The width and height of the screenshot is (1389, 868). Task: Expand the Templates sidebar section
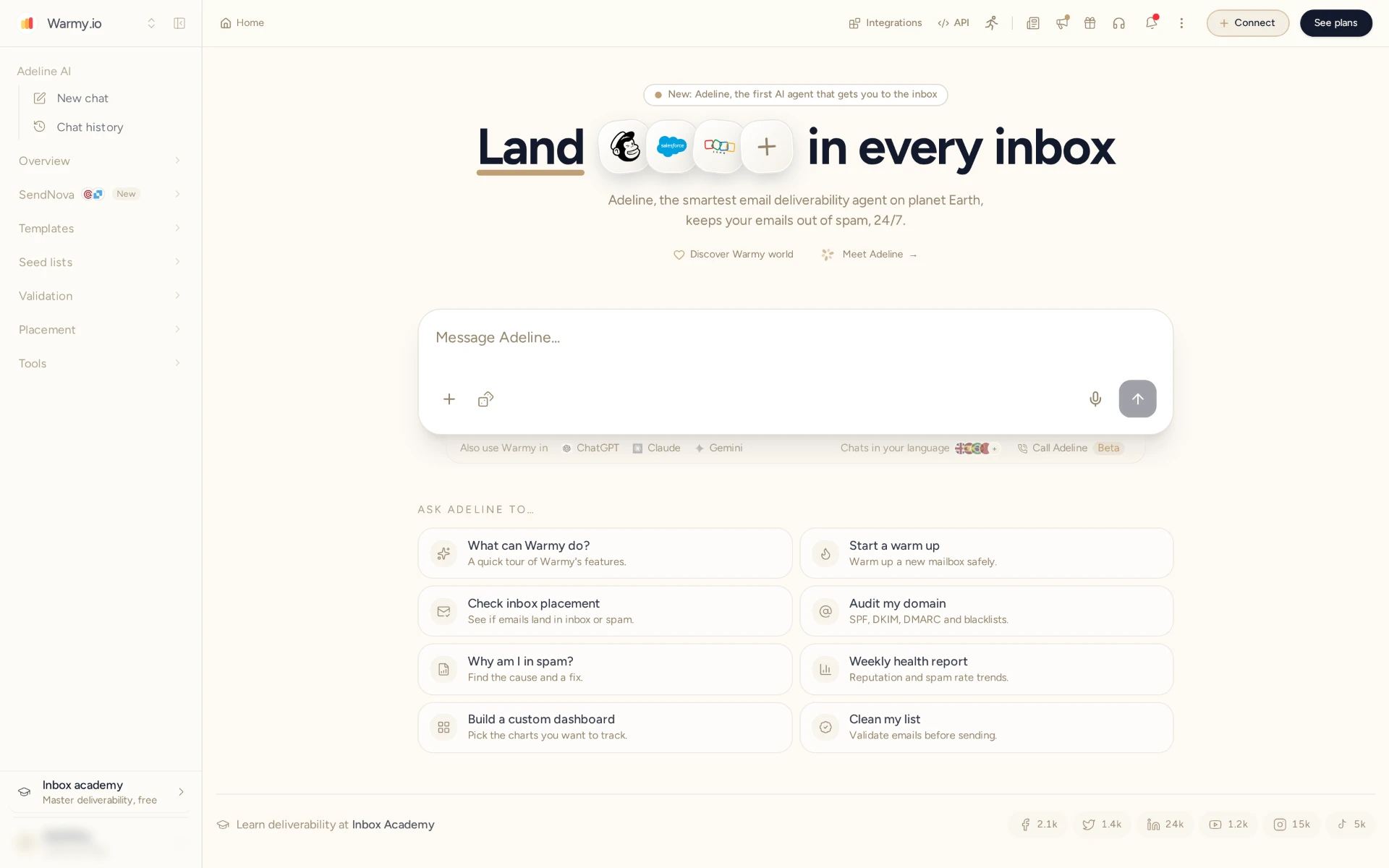point(100,229)
